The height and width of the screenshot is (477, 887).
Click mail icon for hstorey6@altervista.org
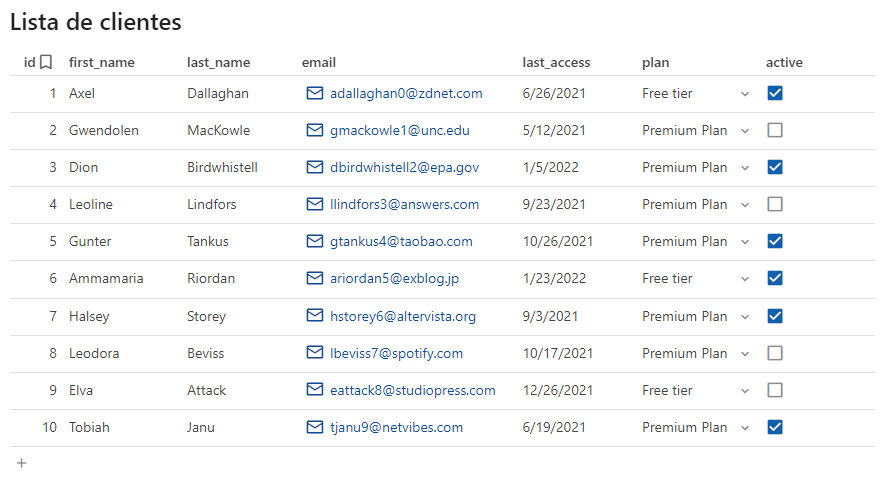(315, 316)
